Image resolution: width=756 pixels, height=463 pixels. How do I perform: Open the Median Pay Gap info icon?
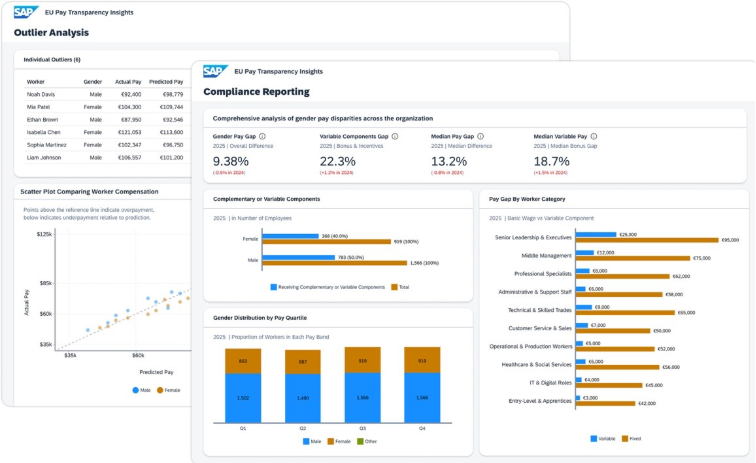[x=480, y=136]
